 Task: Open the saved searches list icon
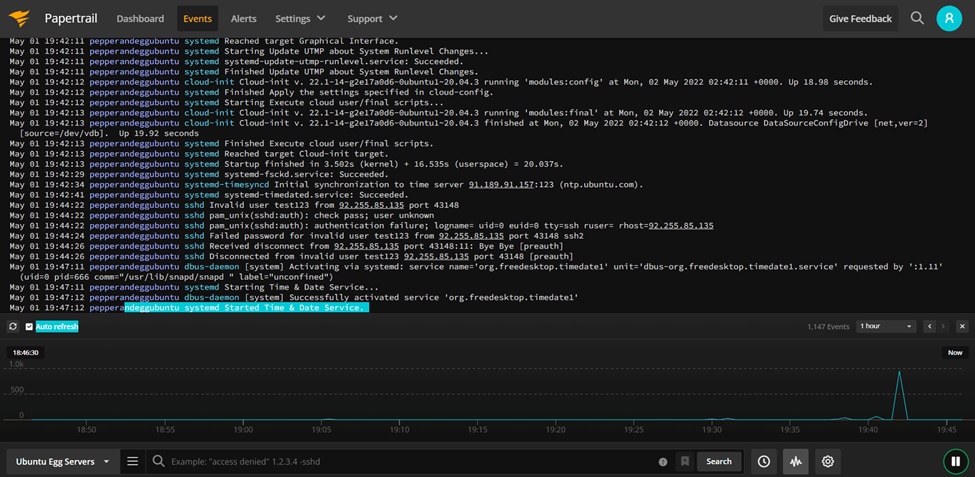coord(132,461)
